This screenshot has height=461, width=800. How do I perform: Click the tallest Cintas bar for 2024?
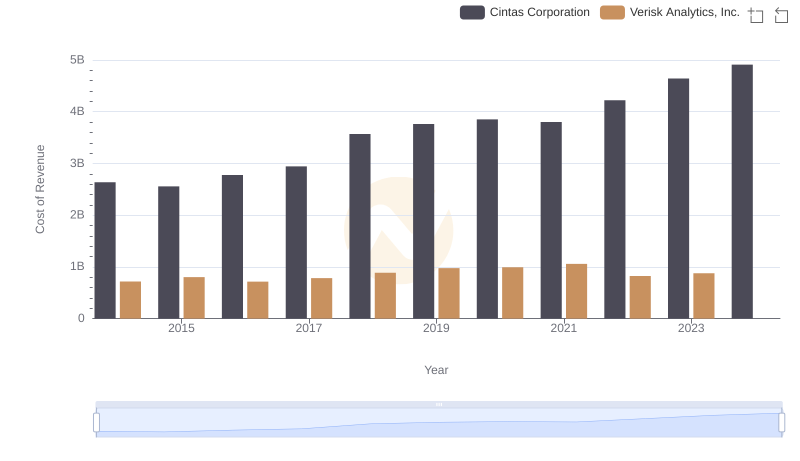(742, 191)
